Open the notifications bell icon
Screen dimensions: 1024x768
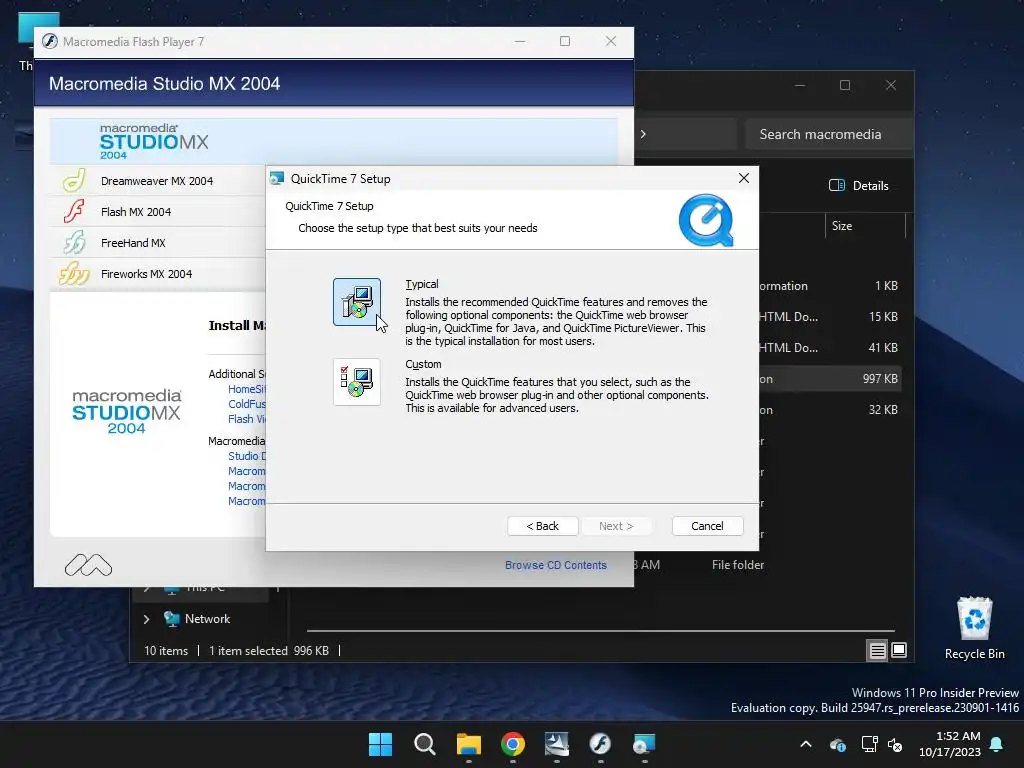997,744
